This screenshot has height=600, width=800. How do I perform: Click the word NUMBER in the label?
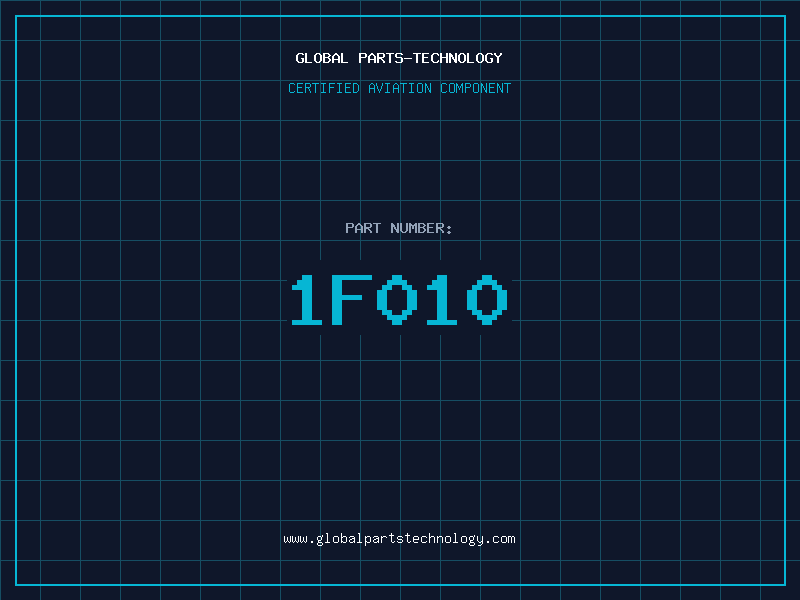(417, 228)
